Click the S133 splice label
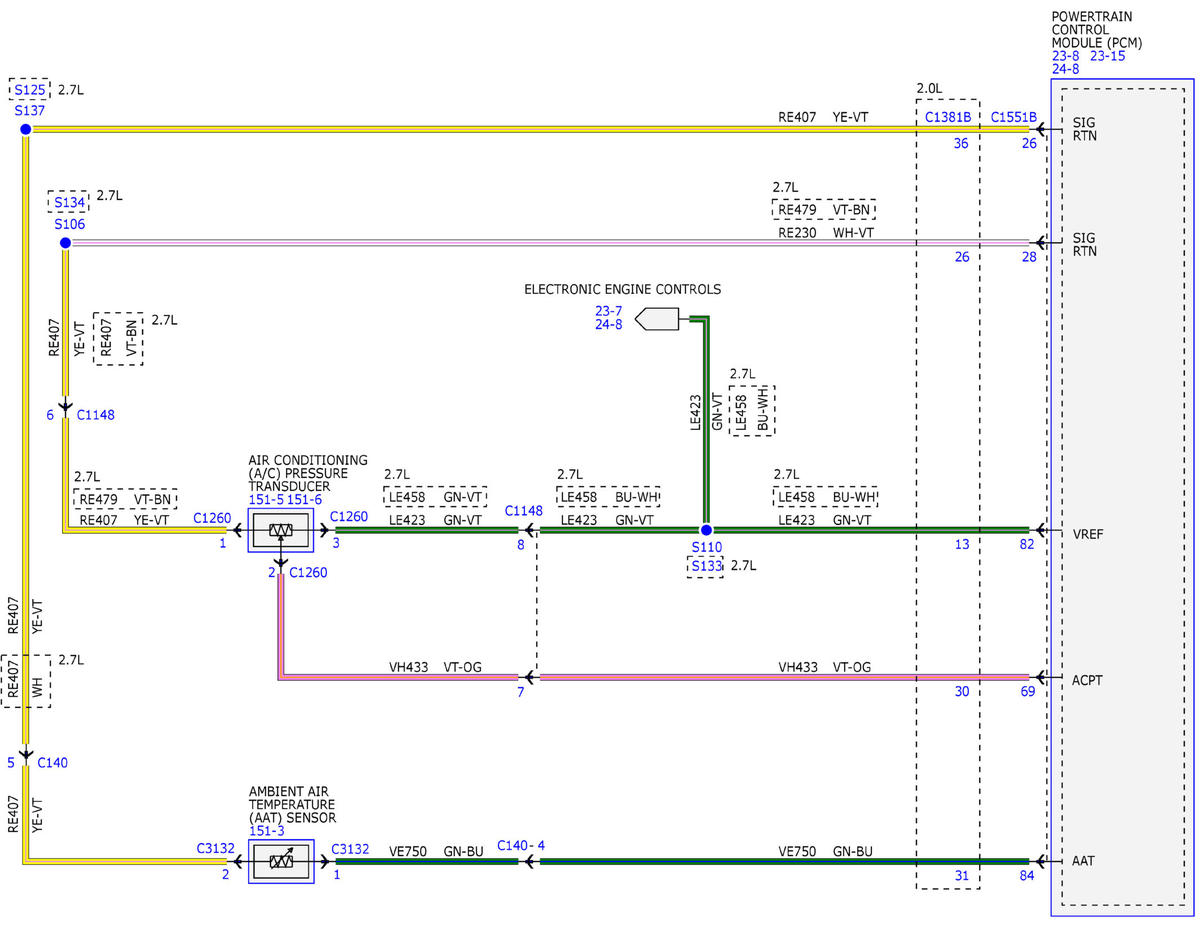The image size is (1200, 927). click(x=706, y=566)
